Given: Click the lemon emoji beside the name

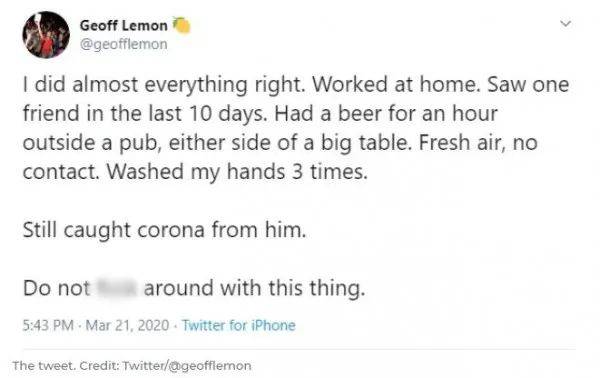Looking at the screenshot, I should click(x=181, y=26).
